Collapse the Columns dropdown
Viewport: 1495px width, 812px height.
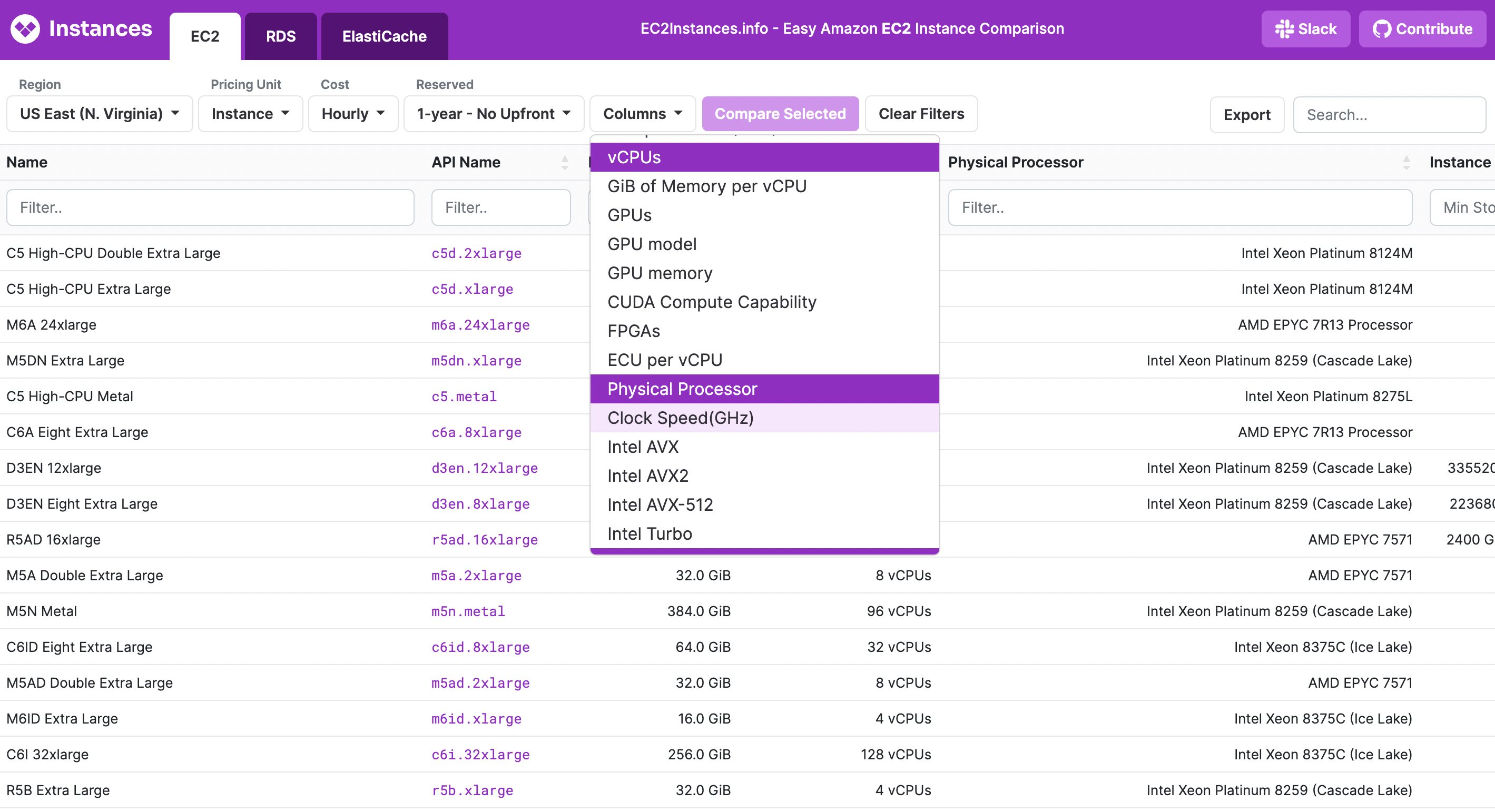click(643, 114)
